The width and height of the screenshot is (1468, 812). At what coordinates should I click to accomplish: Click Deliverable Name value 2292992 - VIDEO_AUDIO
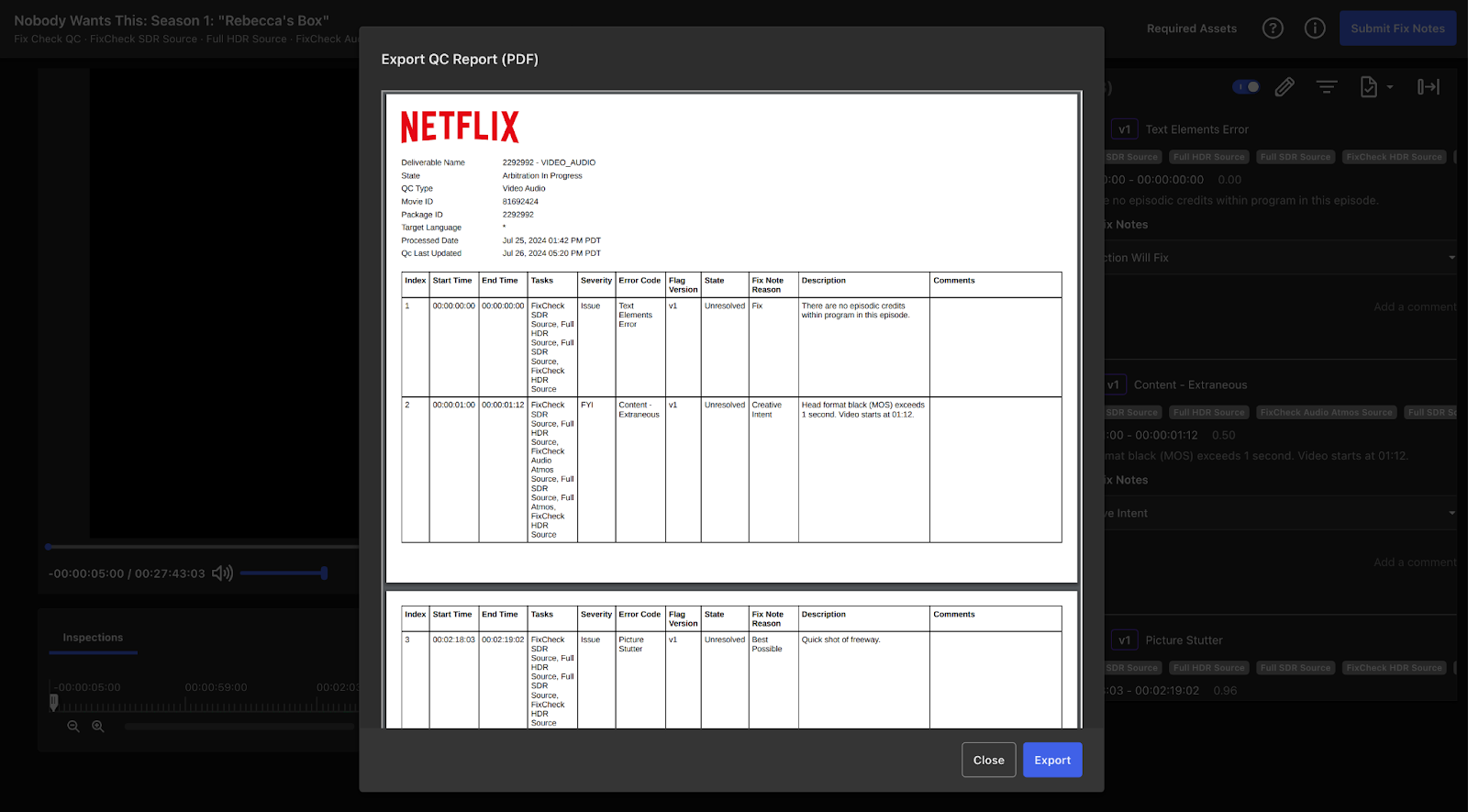click(549, 162)
